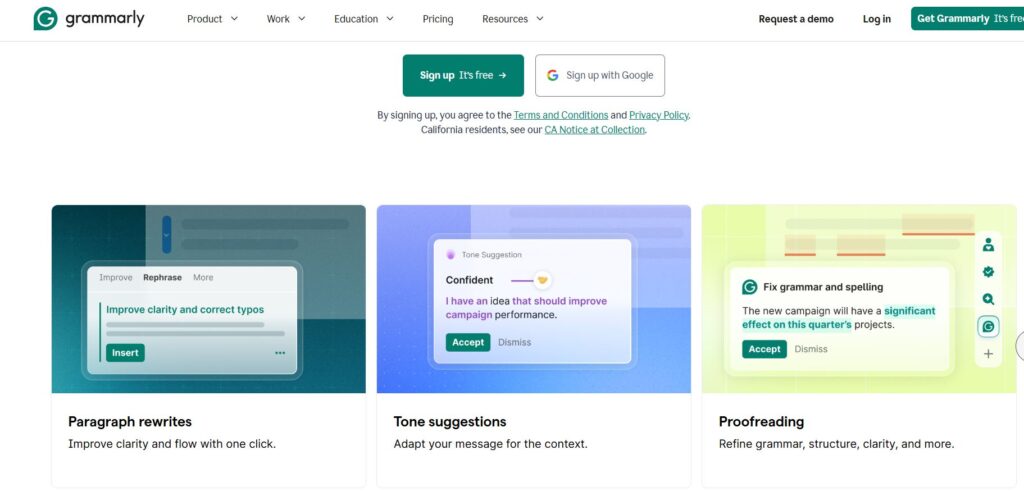Click the handshake emoji on tone slider

(542, 280)
